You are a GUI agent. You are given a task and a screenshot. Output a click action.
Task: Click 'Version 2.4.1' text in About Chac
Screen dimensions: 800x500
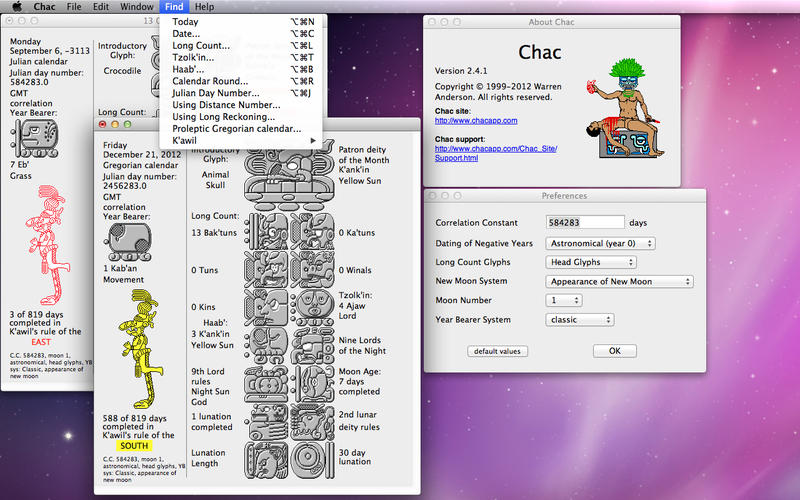(x=461, y=71)
